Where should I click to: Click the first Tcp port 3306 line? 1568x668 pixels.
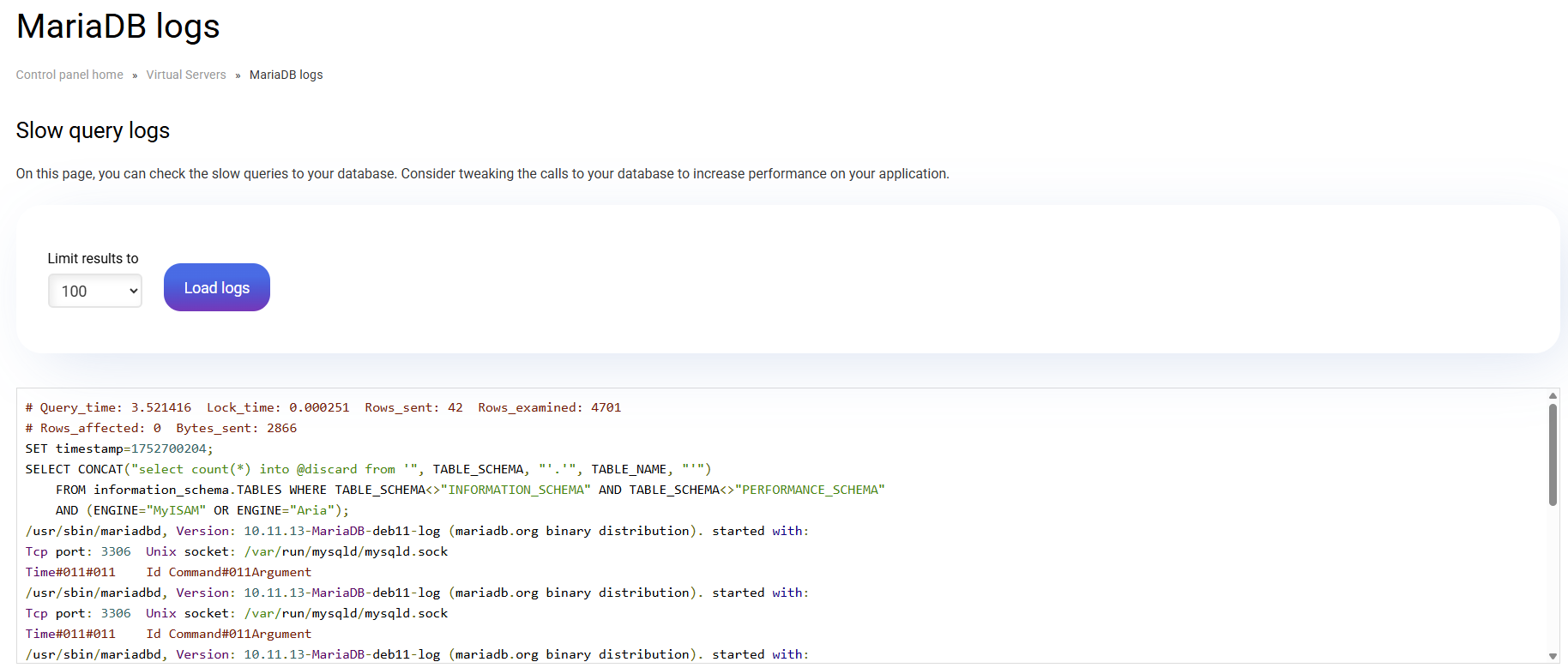237,551
